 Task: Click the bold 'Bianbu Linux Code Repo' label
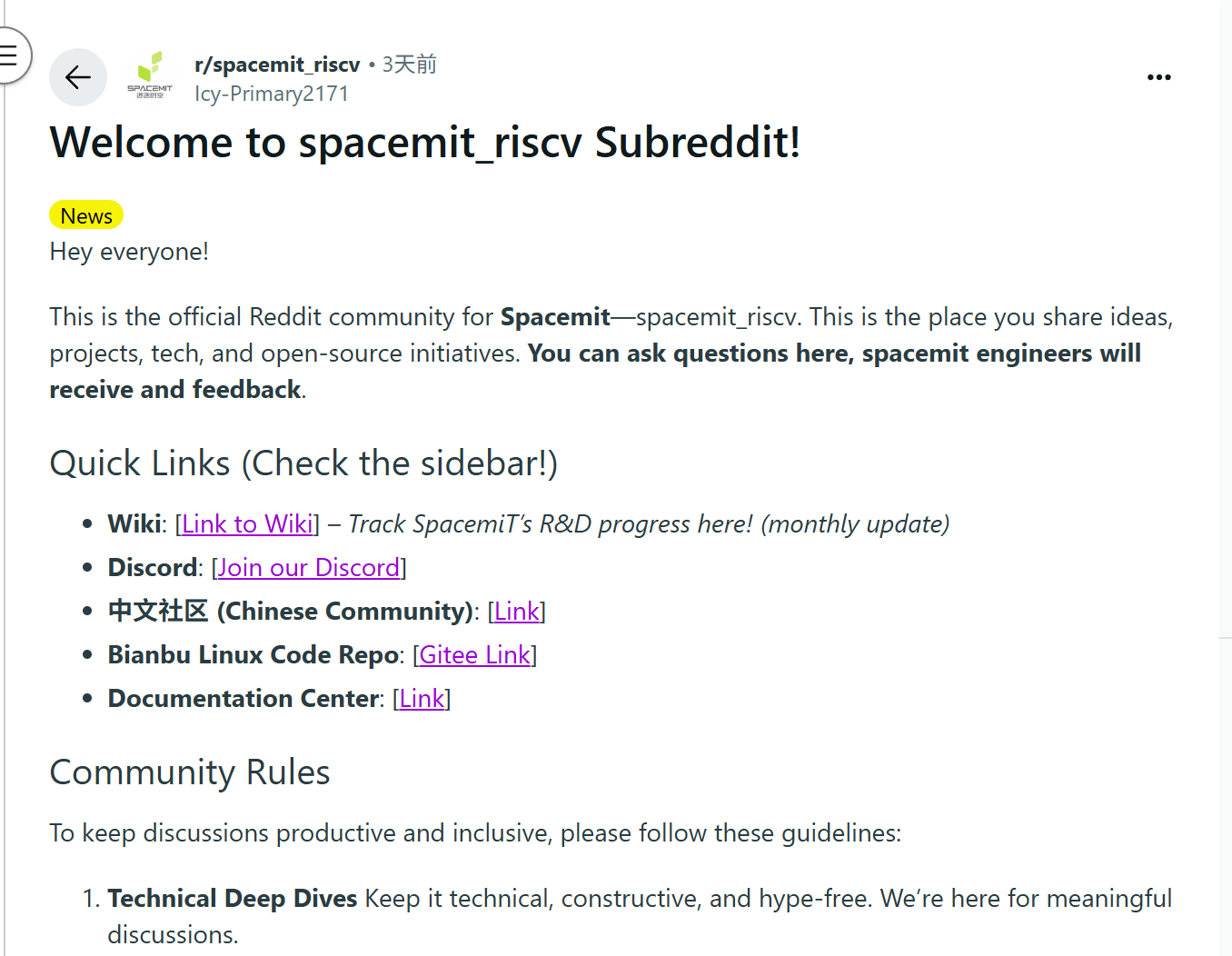click(x=253, y=654)
